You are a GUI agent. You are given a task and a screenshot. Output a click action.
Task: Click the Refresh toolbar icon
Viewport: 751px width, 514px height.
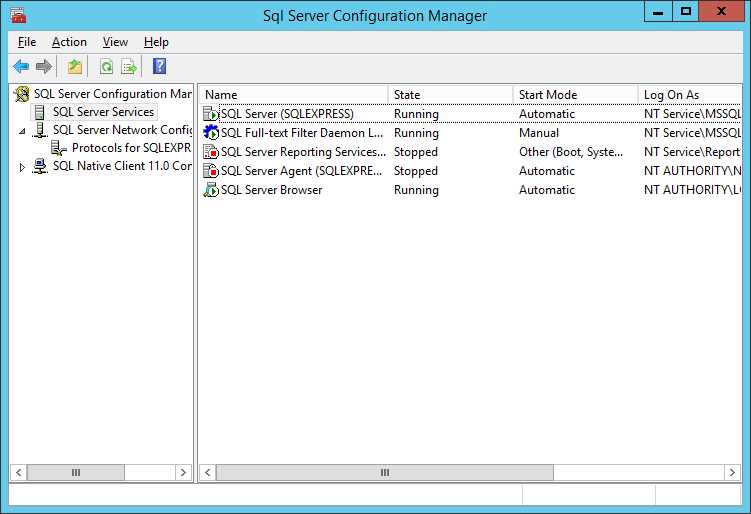click(106, 67)
